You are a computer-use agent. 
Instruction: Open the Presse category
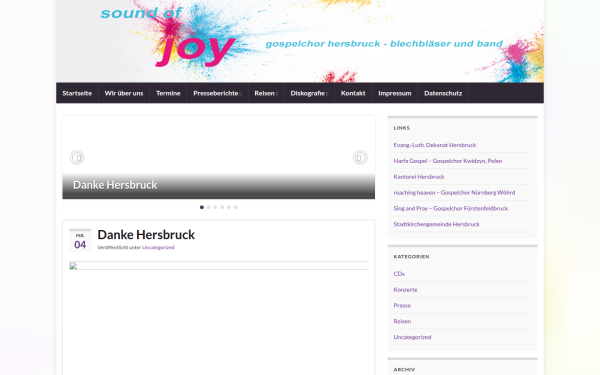coord(402,306)
